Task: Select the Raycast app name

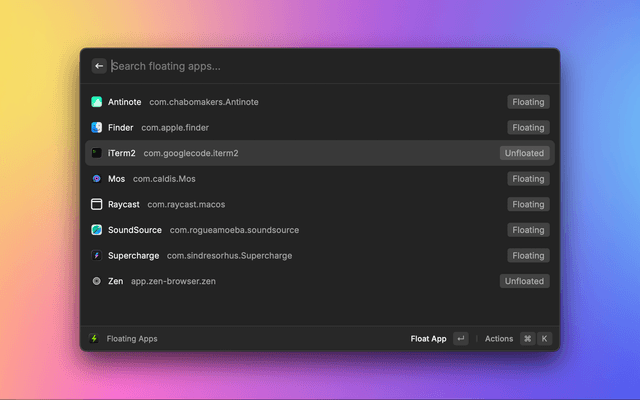Action: 124,204
